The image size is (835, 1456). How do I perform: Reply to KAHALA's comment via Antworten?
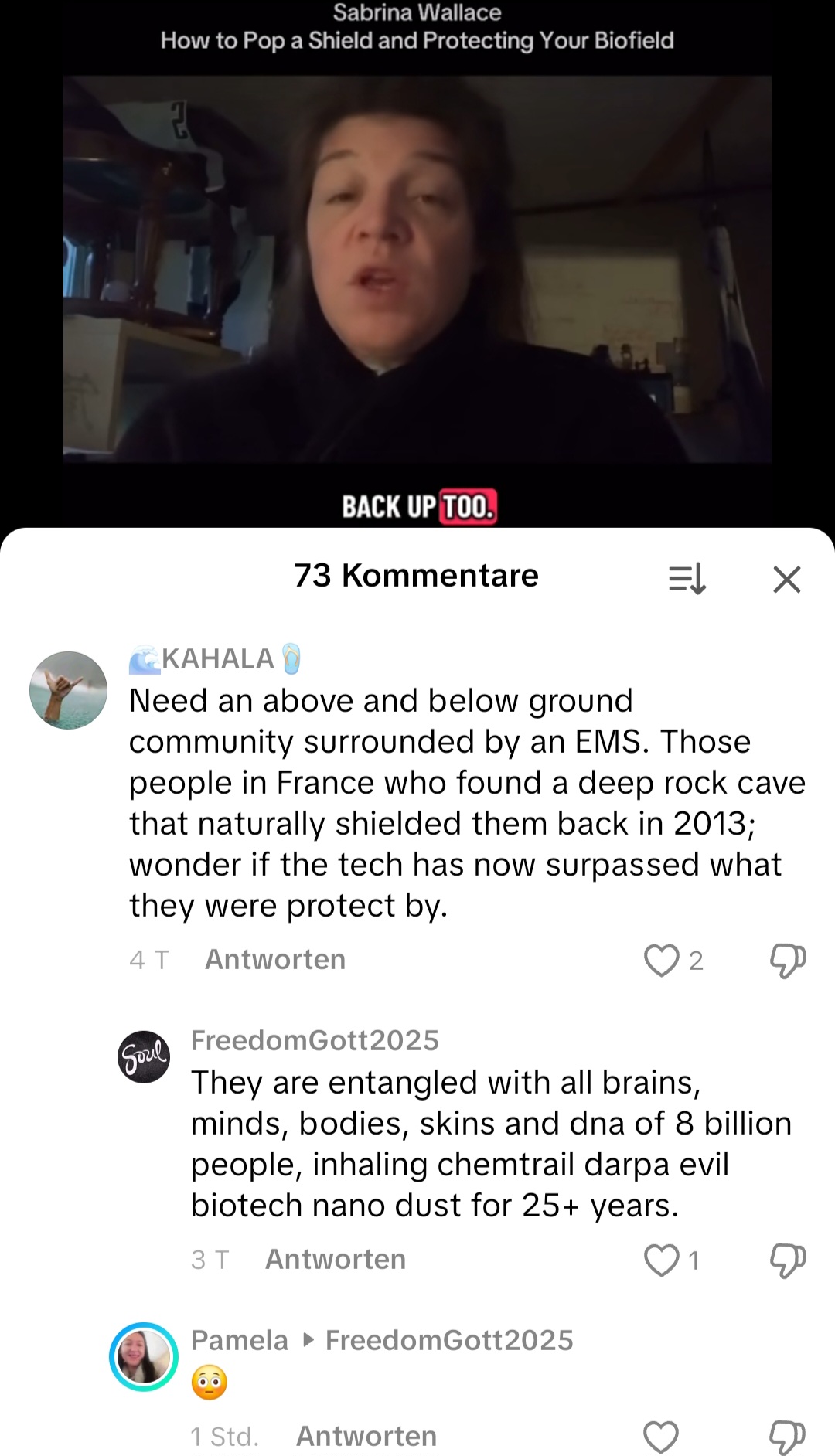tap(275, 960)
